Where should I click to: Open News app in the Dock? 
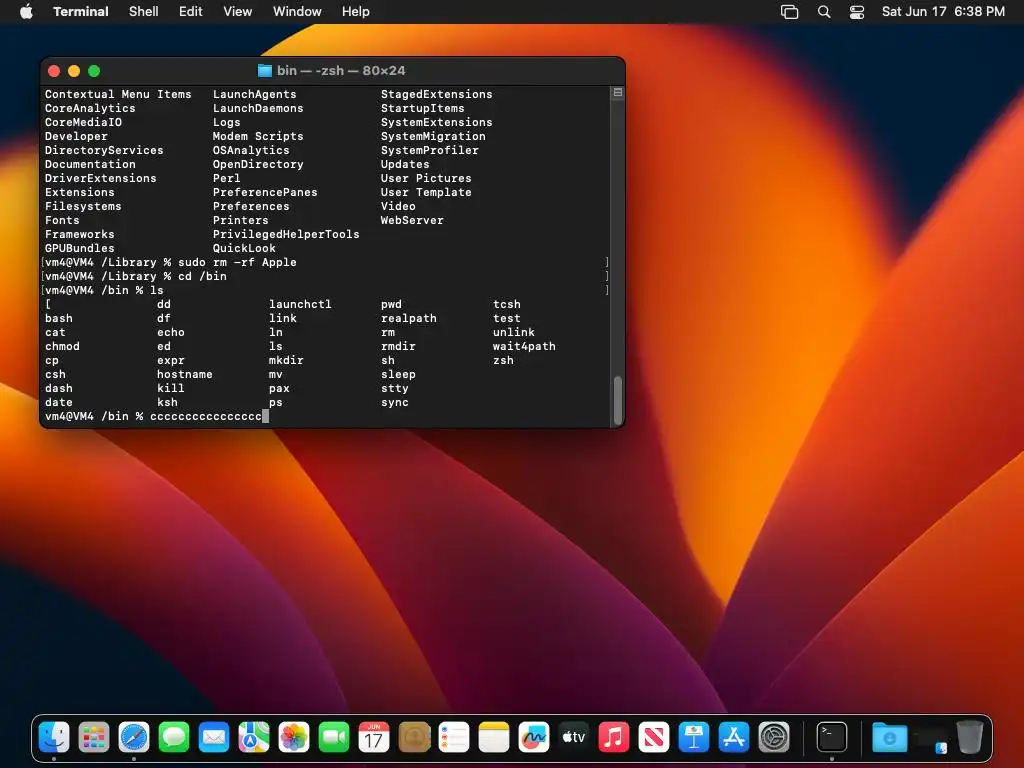654,737
